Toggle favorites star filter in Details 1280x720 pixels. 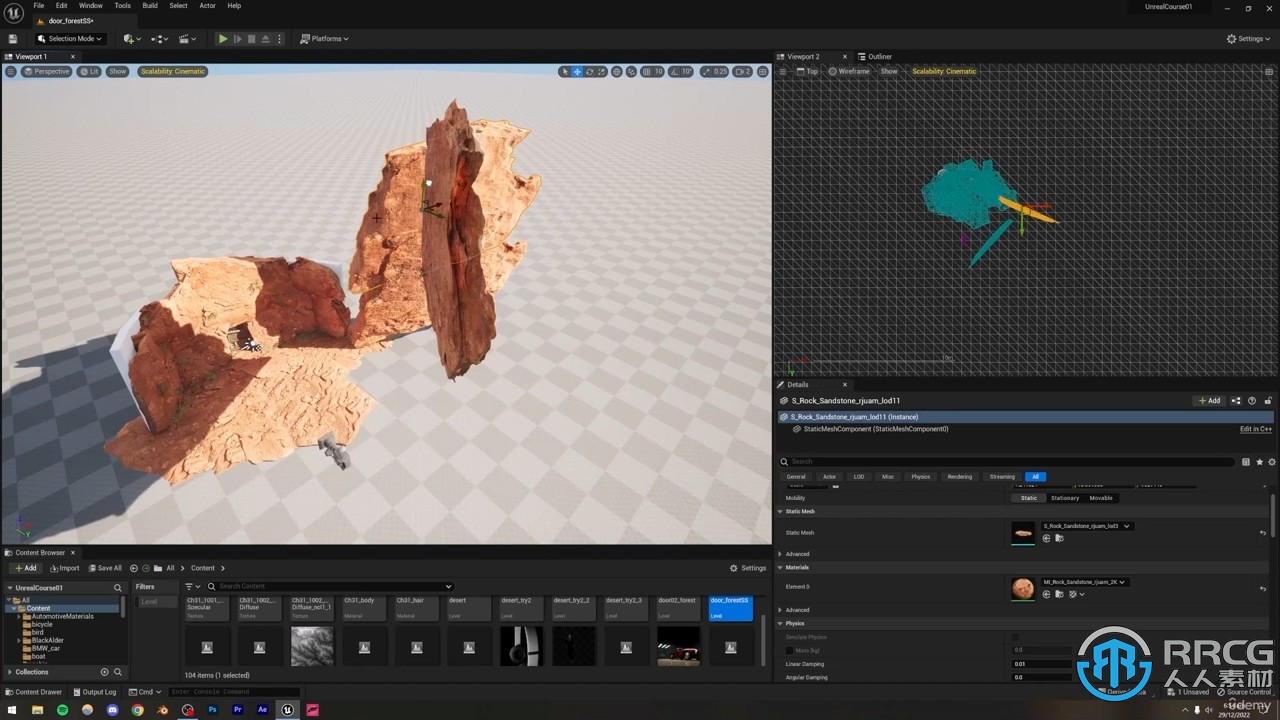[1259, 462]
